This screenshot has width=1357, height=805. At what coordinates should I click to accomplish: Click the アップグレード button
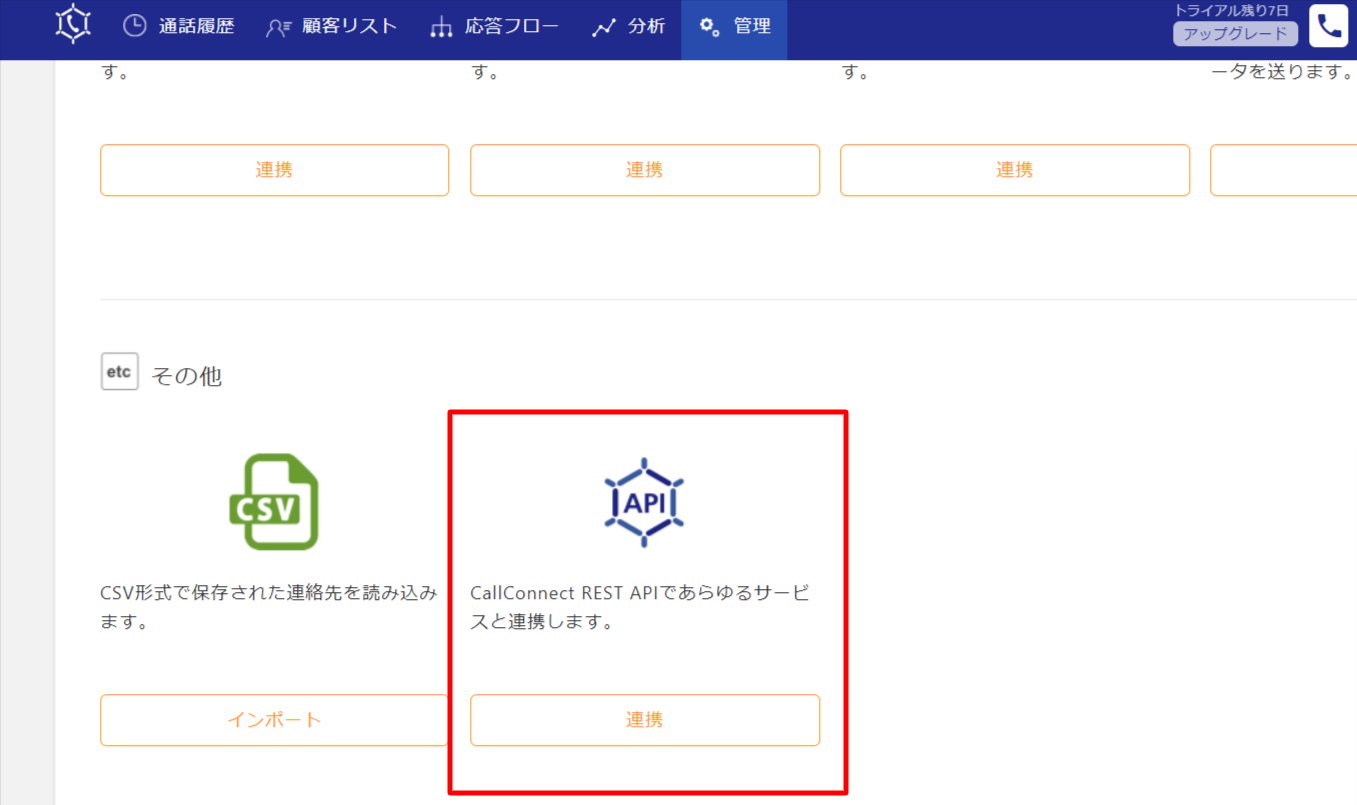point(1236,33)
